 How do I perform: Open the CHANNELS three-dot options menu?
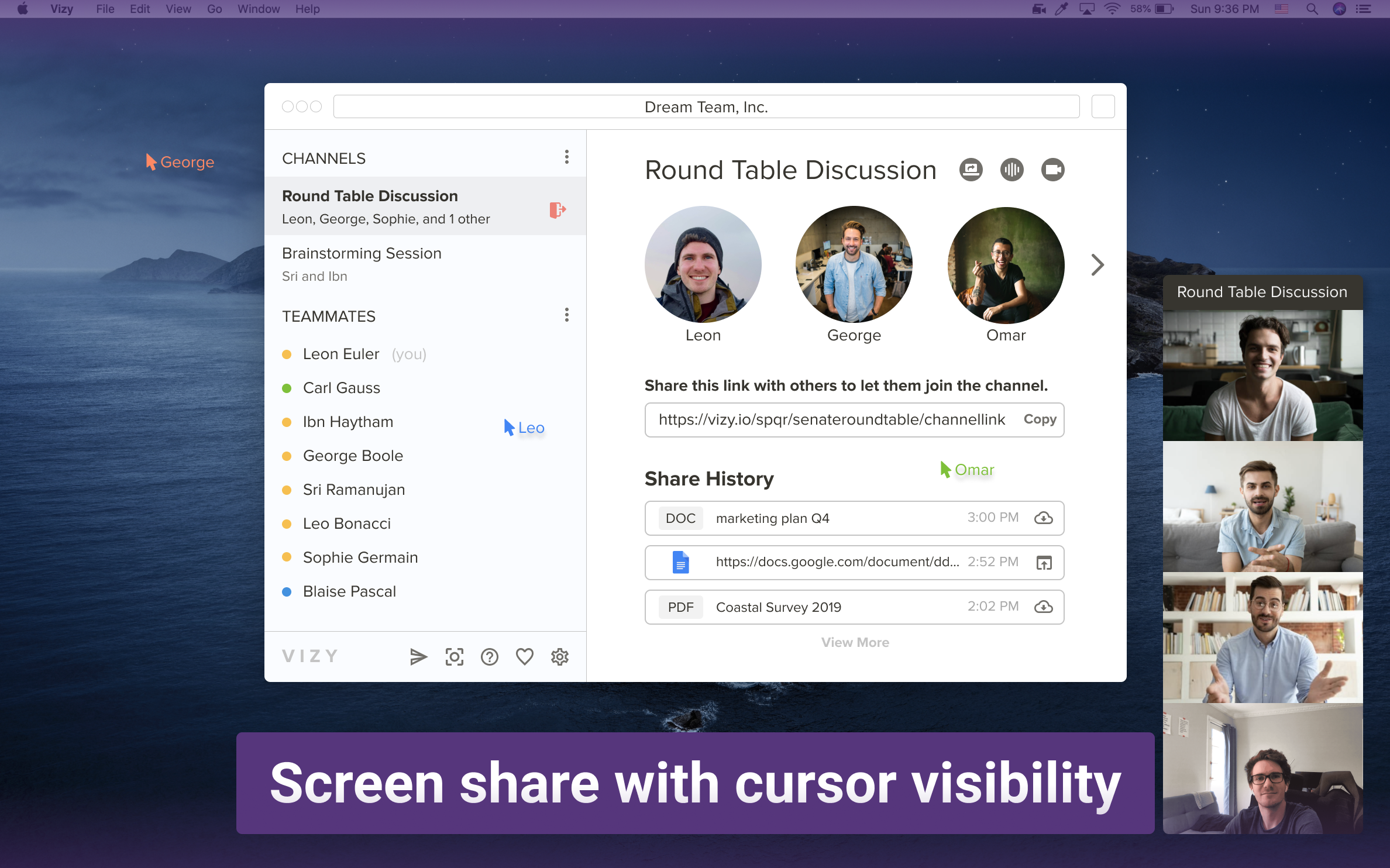566,157
